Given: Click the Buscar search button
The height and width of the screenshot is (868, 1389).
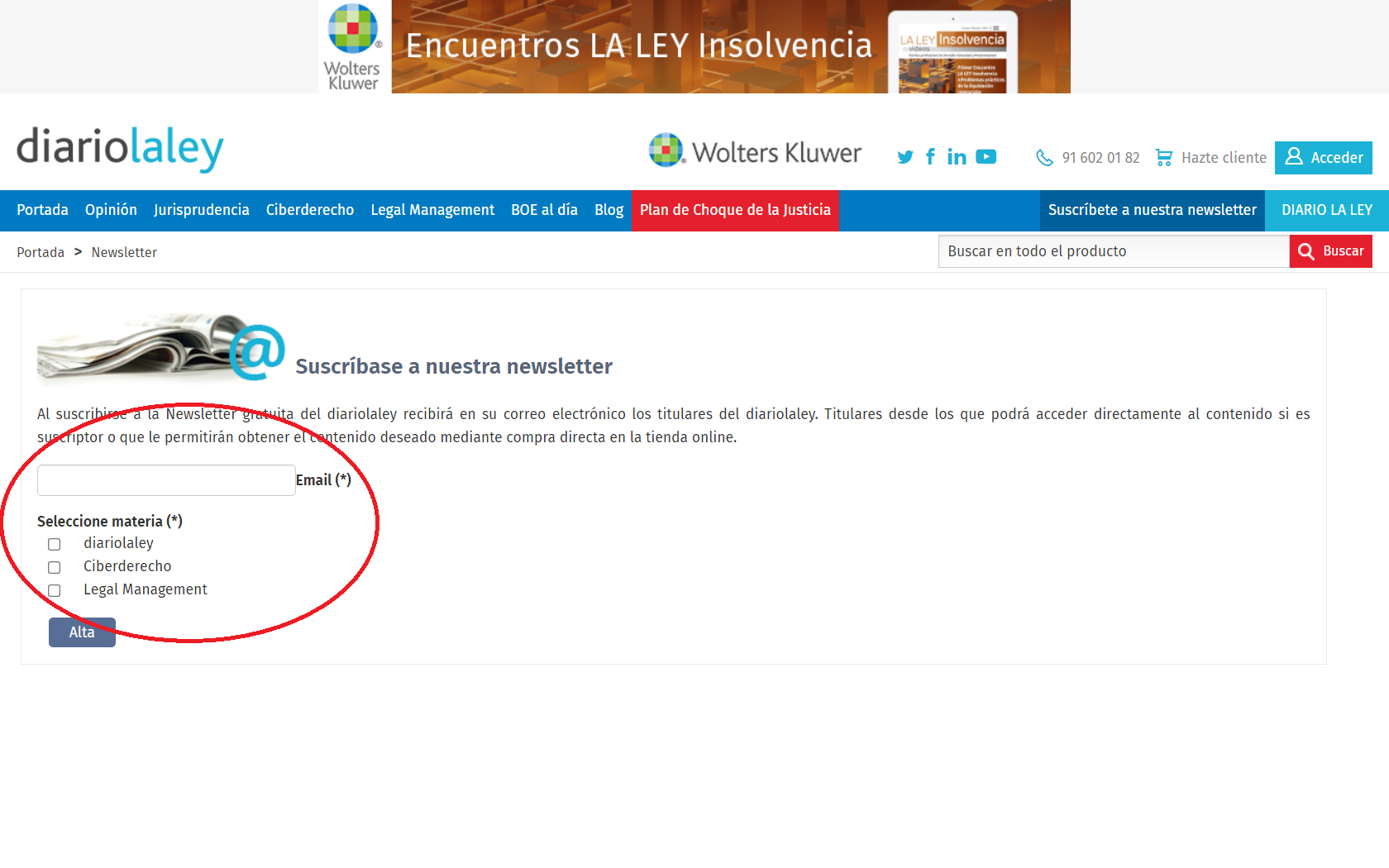Looking at the screenshot, I should tap(1331, 251).
